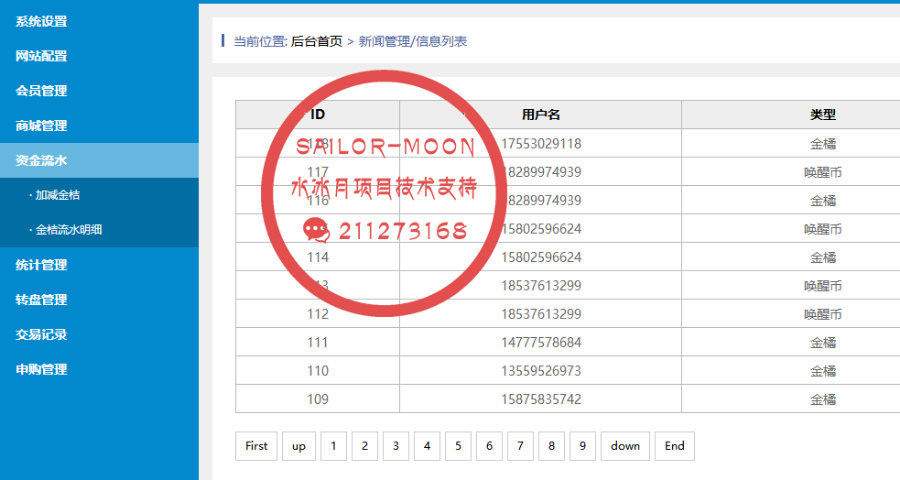The width and height of the screenshot is (900, 480).
Task: Open page 5 in pagination
Action: (458, 446)
